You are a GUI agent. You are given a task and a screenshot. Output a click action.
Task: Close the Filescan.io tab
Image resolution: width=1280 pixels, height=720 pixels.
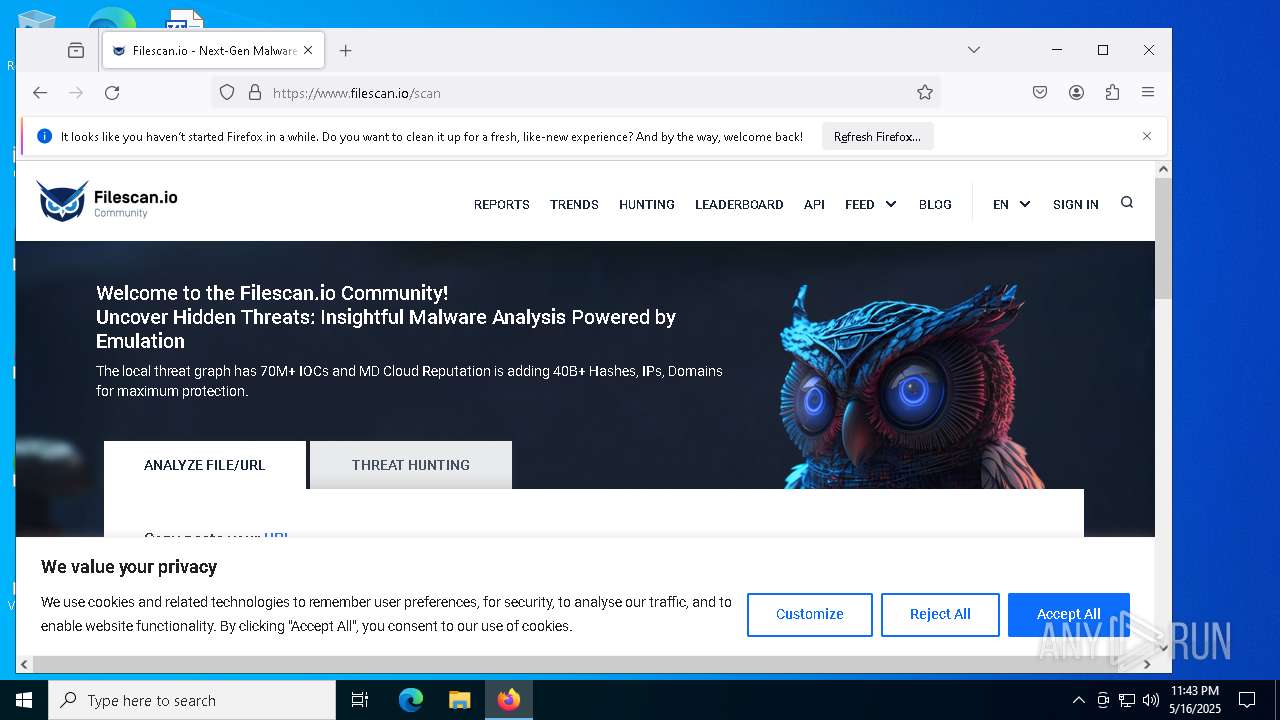(x=308, y=51)
